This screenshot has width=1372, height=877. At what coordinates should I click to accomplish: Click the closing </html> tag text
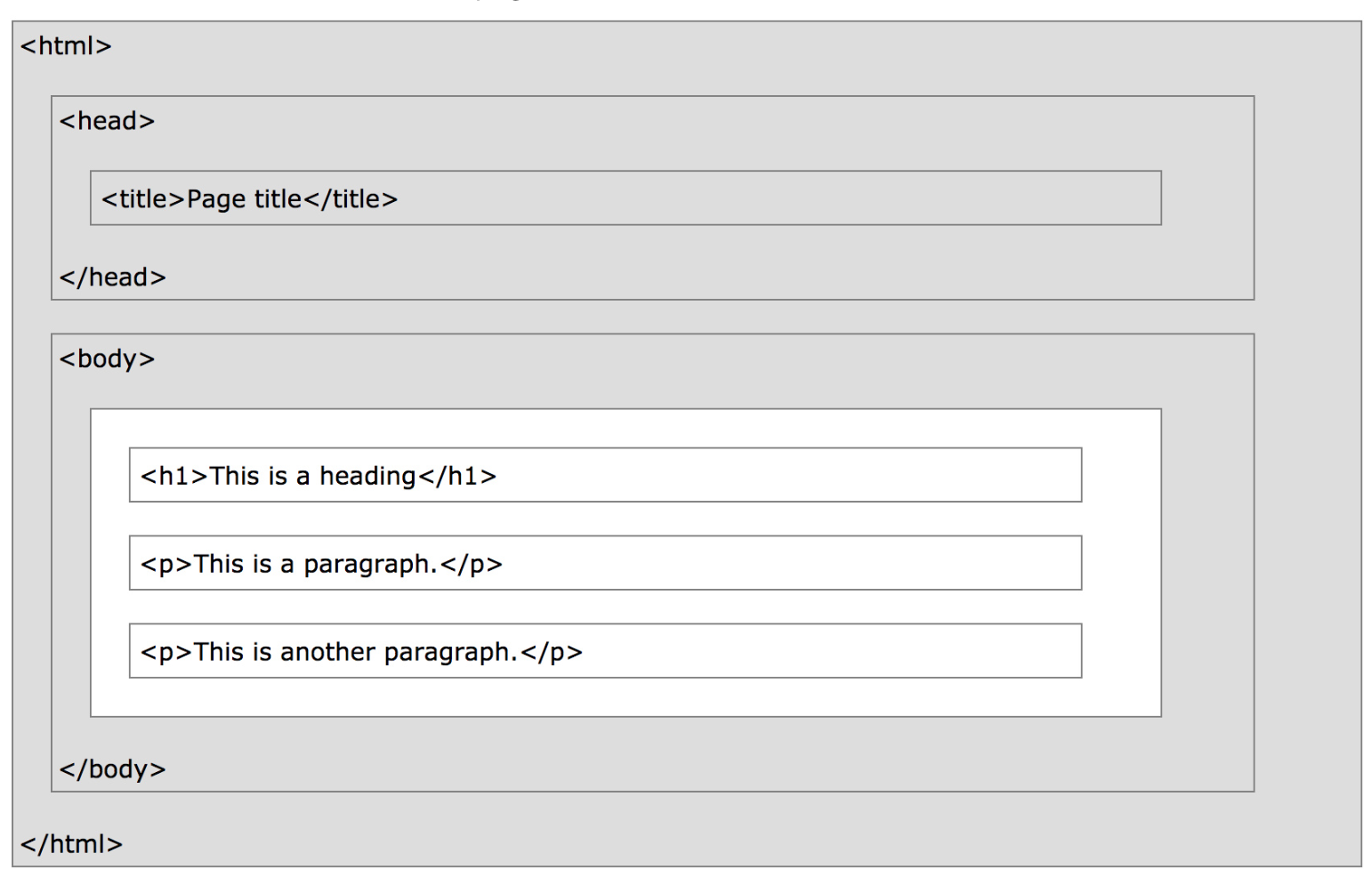point(71,844)
